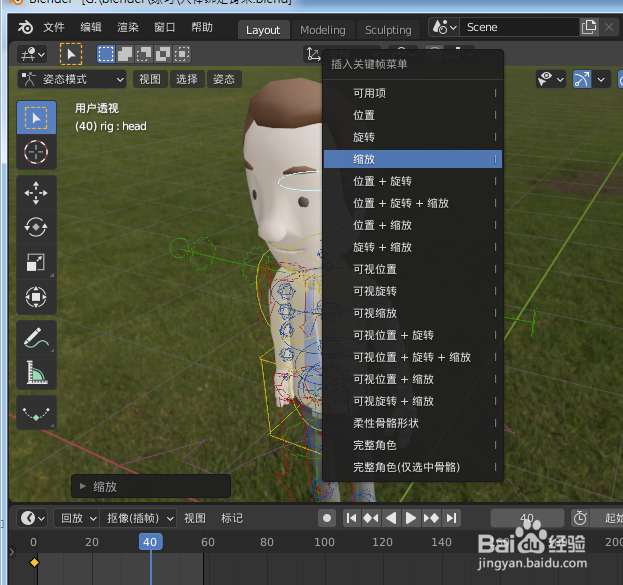
Task: Open the 渲染 menu
Action: [x=128, y=27]
